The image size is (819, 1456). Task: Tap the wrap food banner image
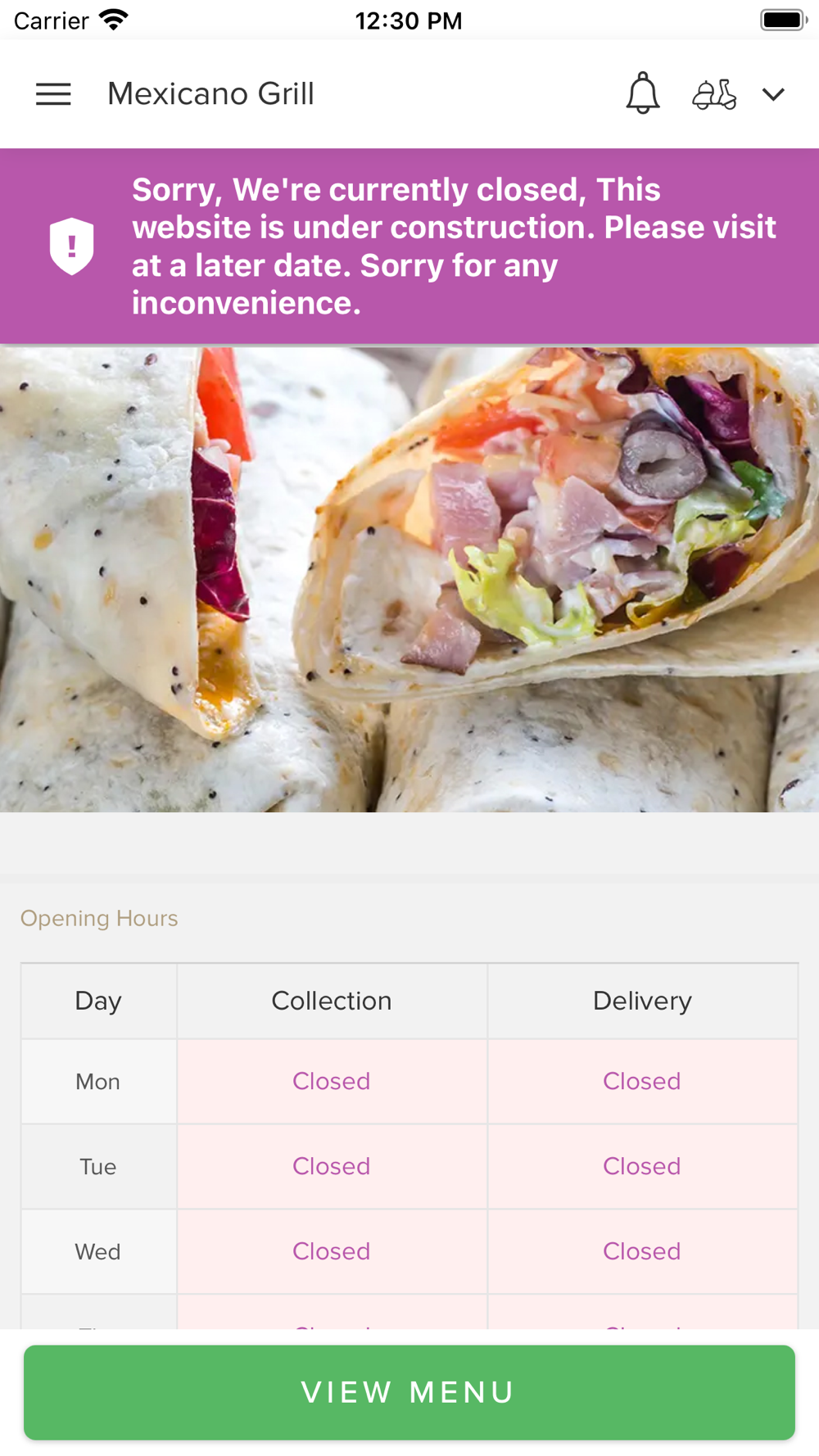pos(409,579)
